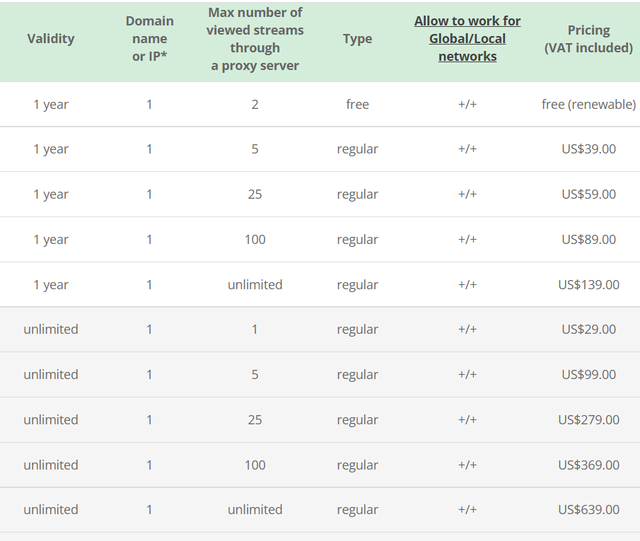The image size is (640, 541).
Task: Click the 'Type' column header
Action: coord(357,39)
